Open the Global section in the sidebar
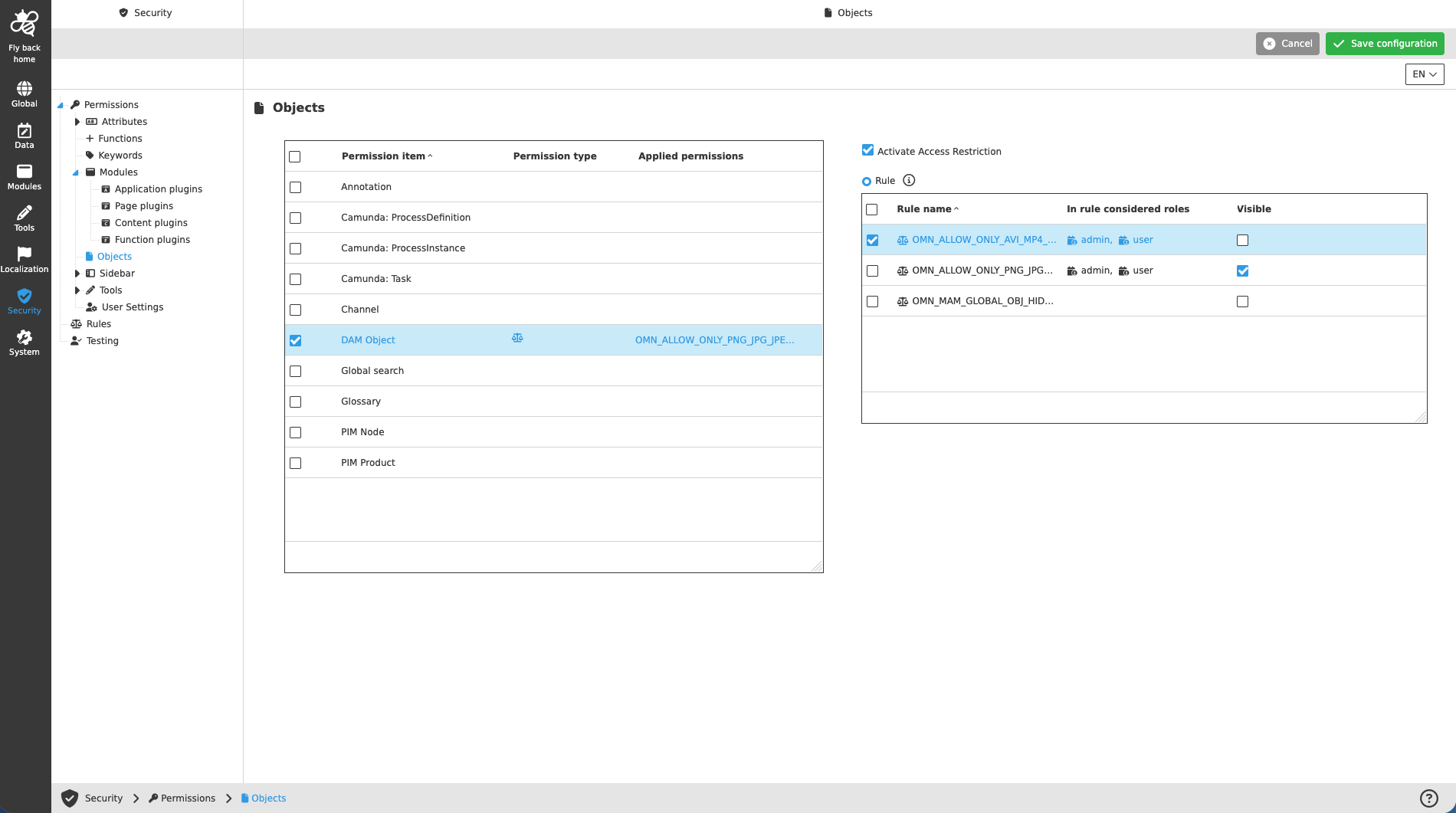The width and height of the screenshot is (1456, 813). (25, 90)
